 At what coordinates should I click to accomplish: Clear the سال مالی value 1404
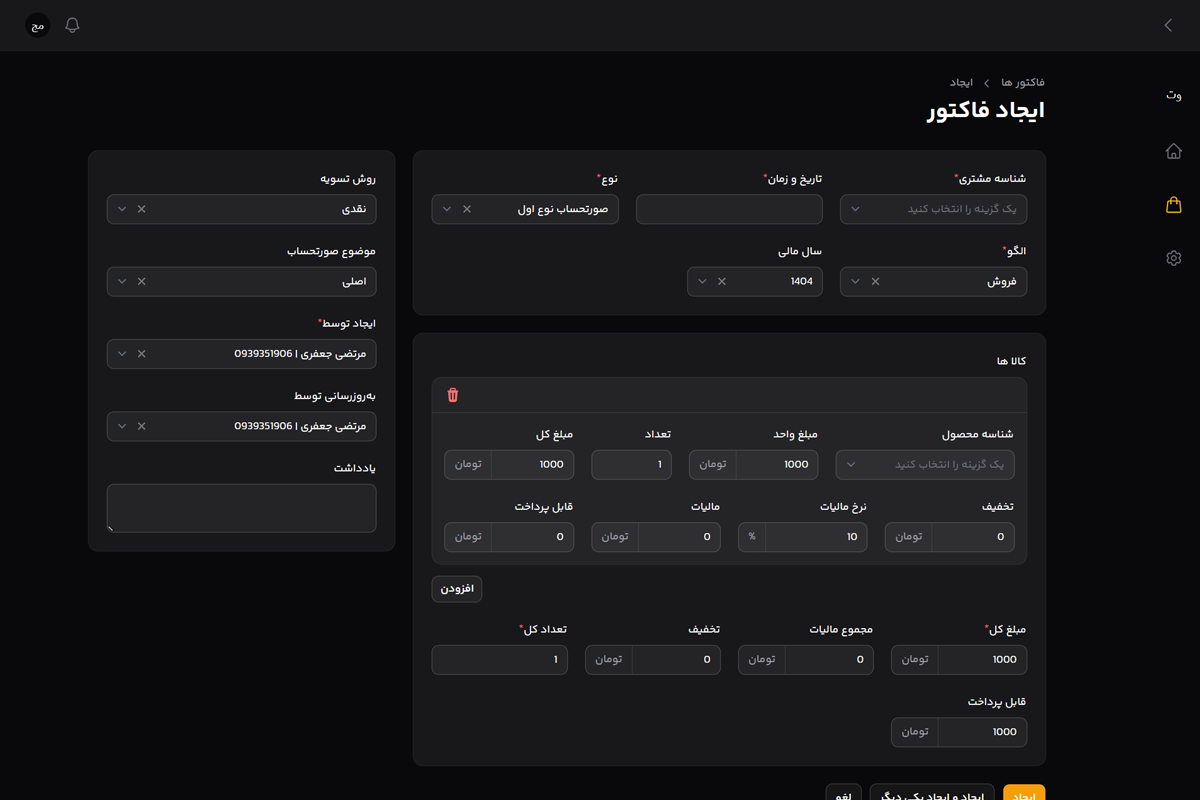722,282
